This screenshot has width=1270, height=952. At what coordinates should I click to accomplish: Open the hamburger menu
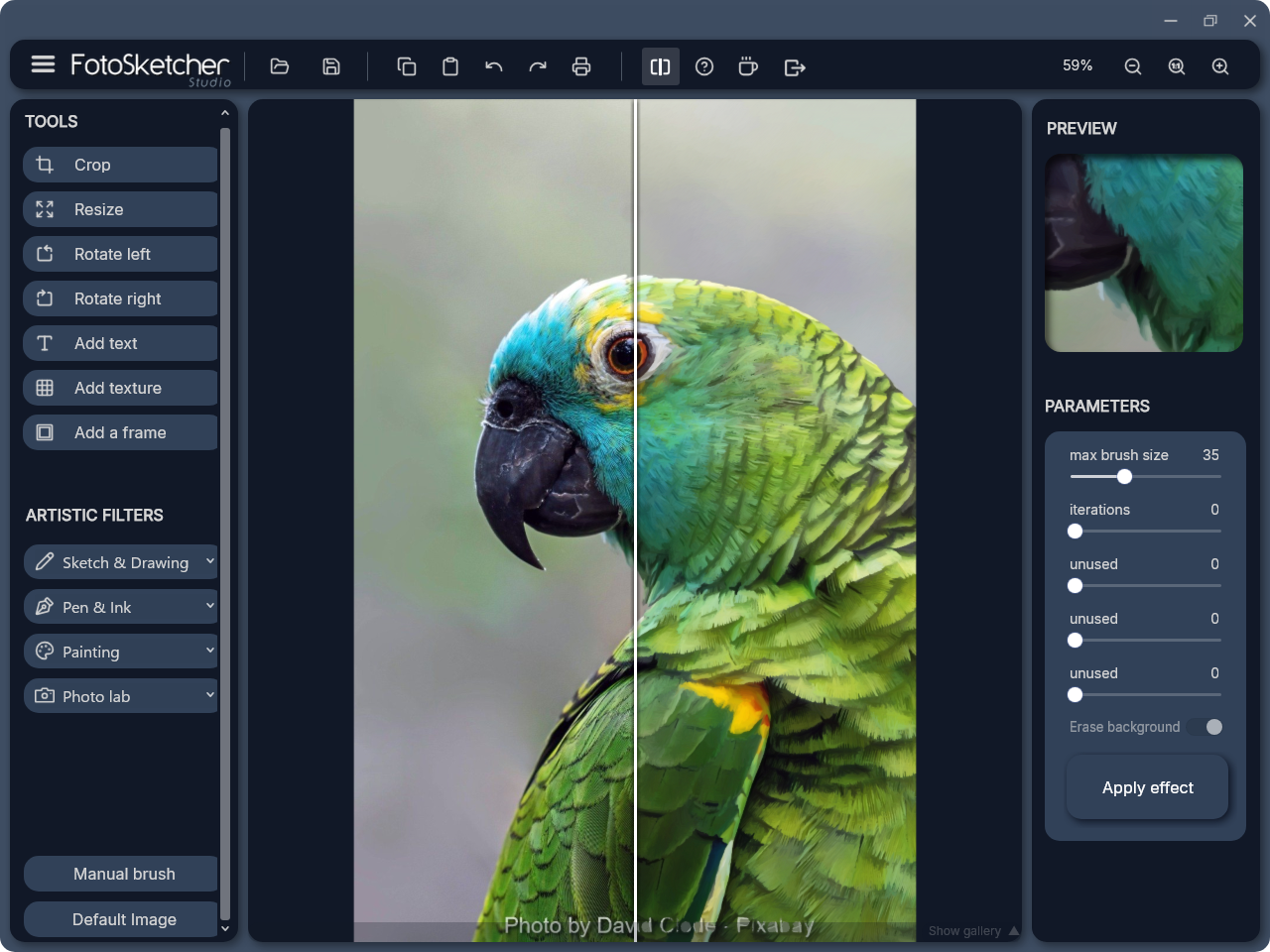(43, 63)
